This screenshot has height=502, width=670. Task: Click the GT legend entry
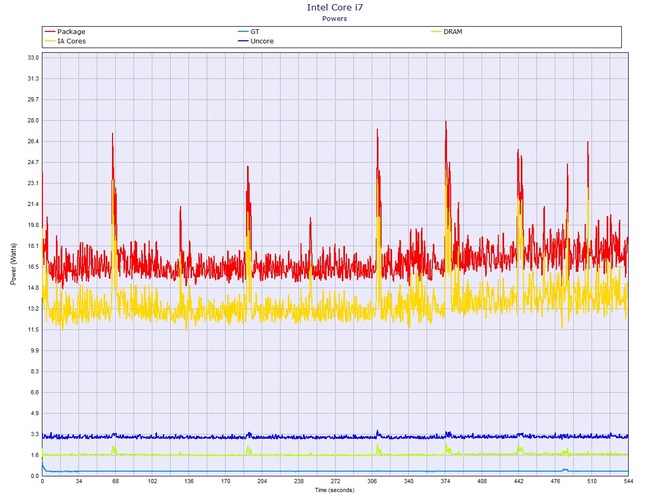[x=249, y=32]
